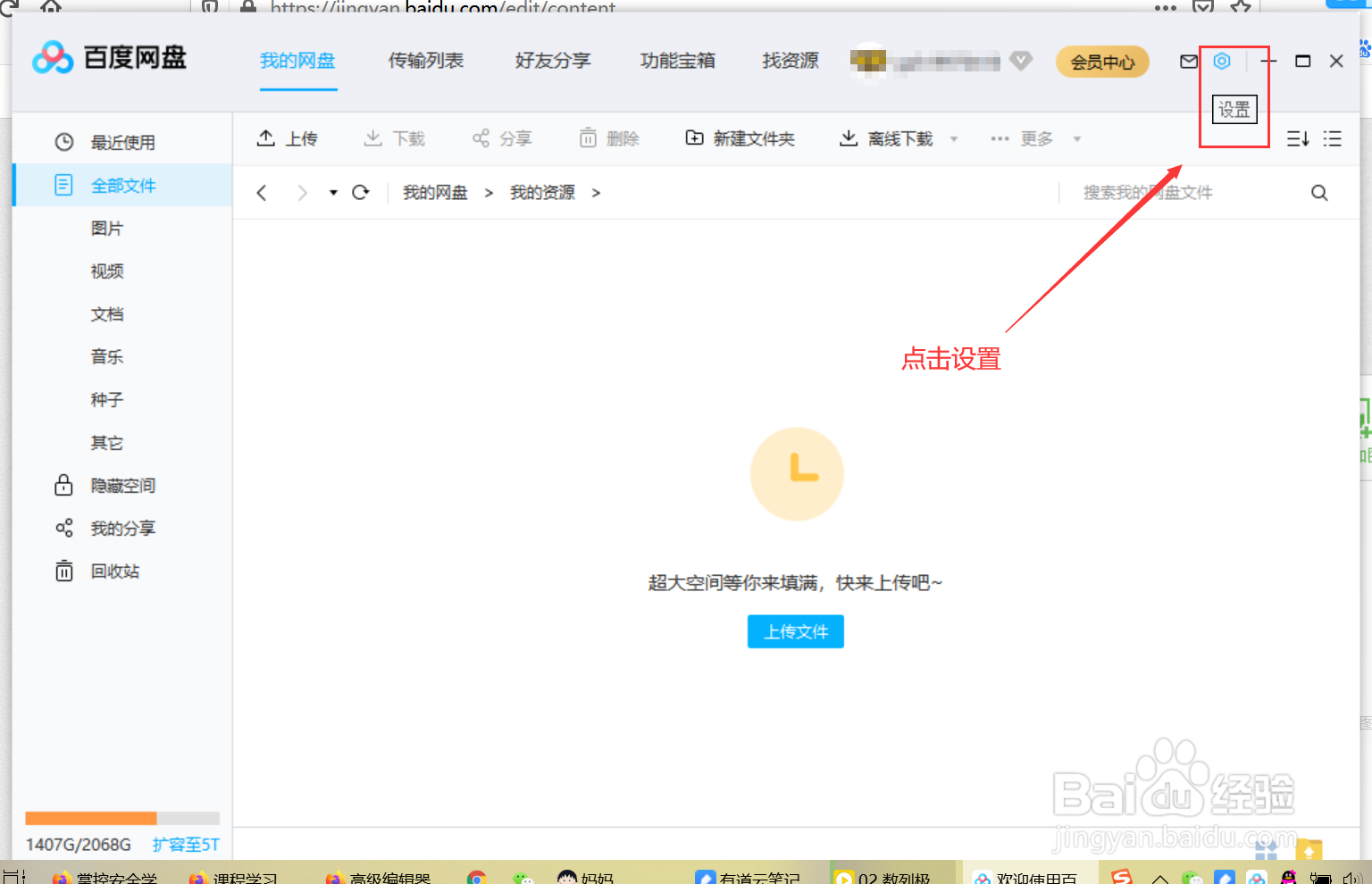The image size is (1372, 884).
Task: Open 回收站 in sidebar
Action: click(x=115, y=571)
